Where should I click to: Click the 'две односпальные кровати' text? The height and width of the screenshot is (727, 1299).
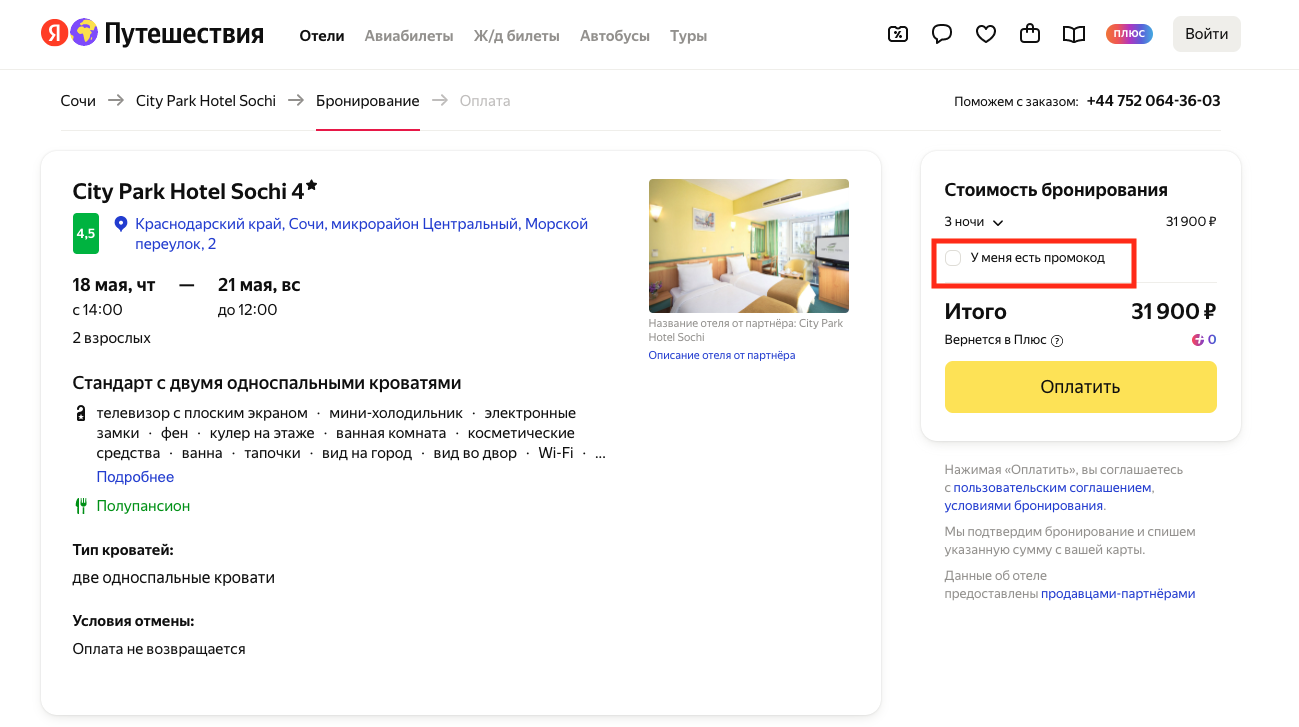(174, 578)
